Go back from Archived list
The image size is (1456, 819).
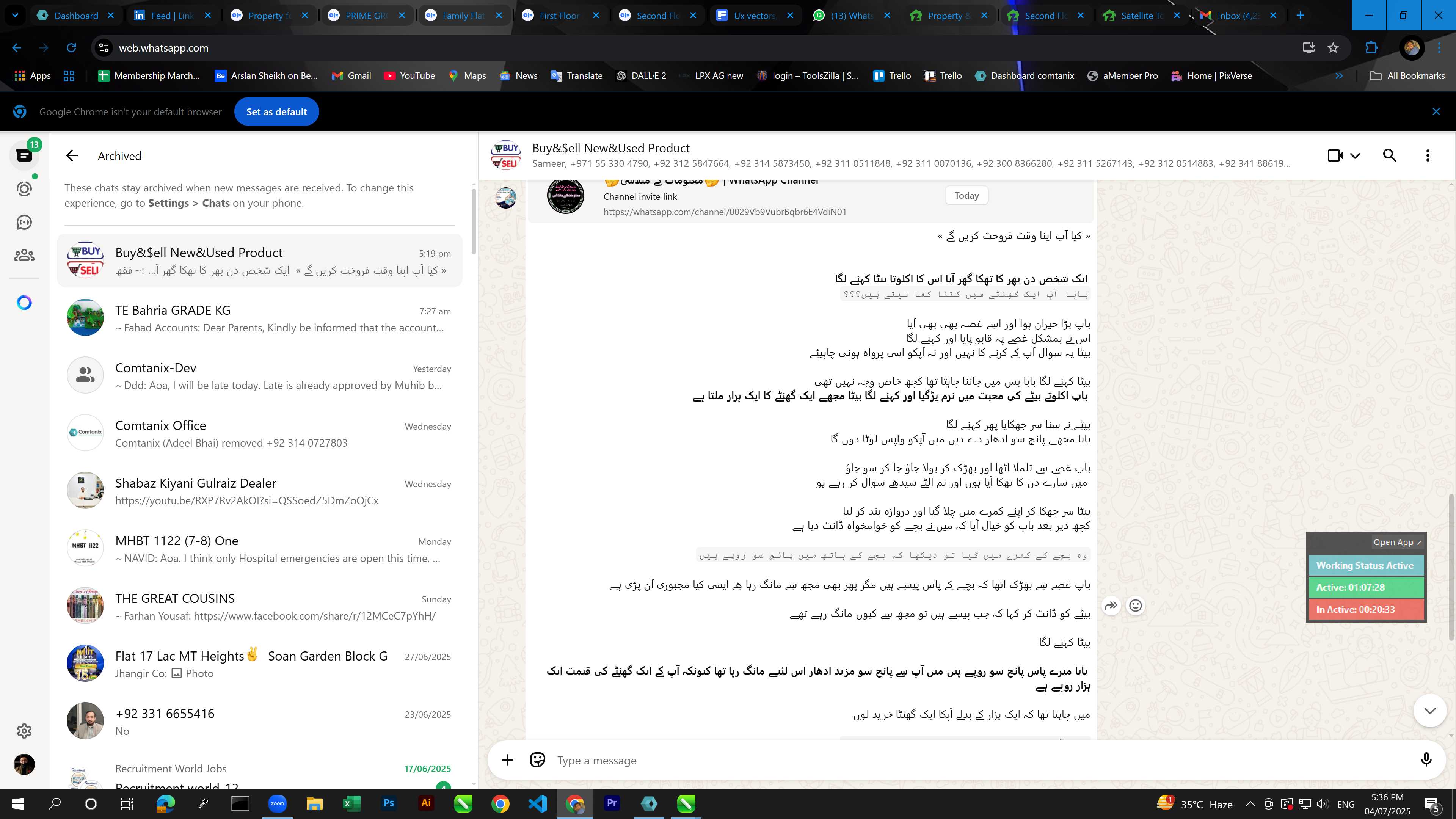tap(72, 155)
